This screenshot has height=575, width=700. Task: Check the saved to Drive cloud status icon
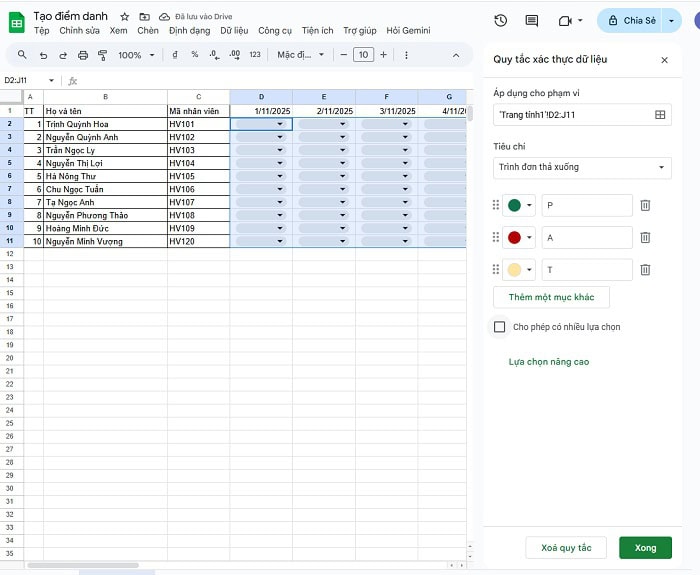pyautogui.click(x=164, y=17)
